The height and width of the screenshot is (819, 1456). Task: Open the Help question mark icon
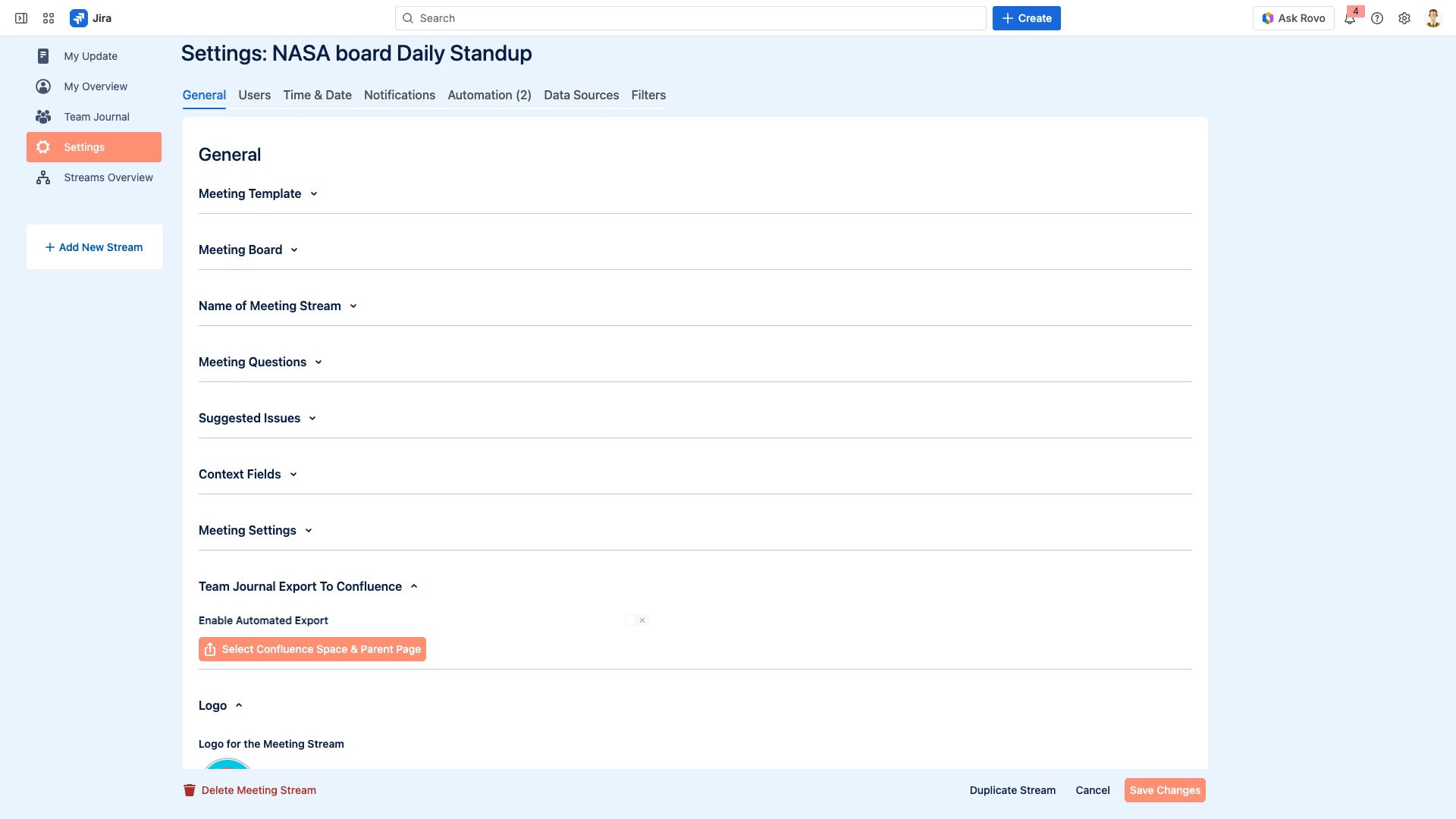1378,18
